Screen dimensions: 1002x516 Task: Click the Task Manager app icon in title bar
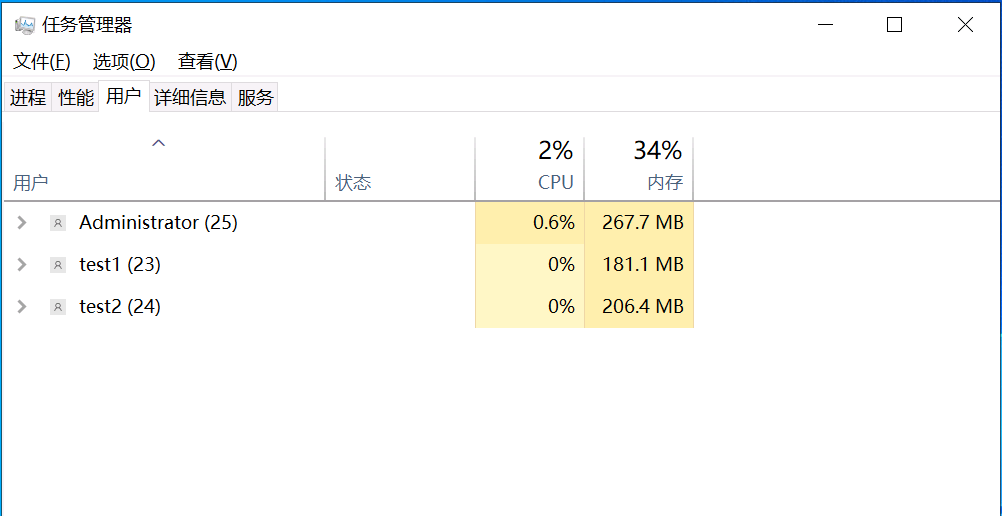(x=25, y=25)
